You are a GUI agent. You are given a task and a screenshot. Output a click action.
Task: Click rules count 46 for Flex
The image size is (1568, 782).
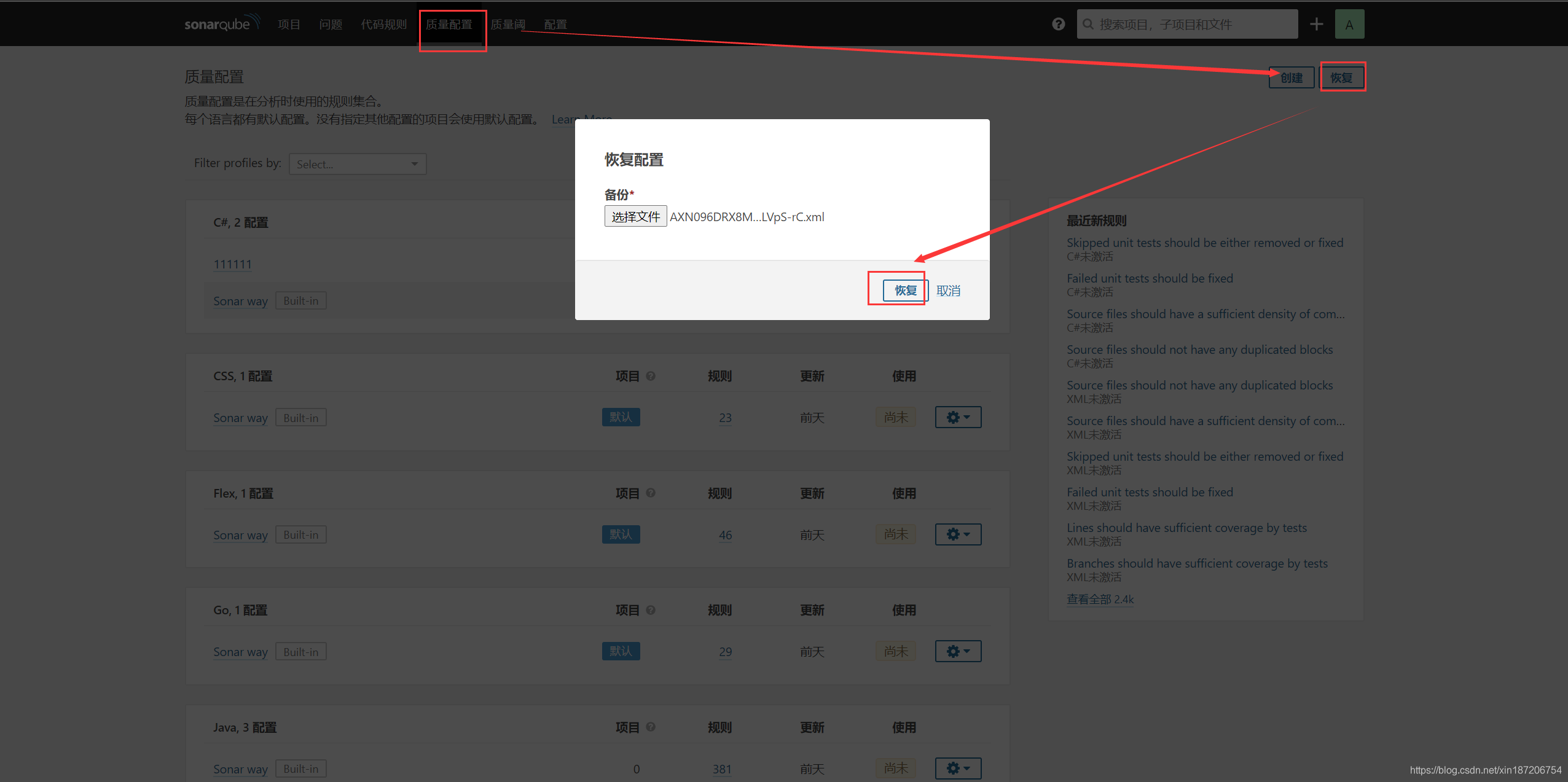coord(725,535)
